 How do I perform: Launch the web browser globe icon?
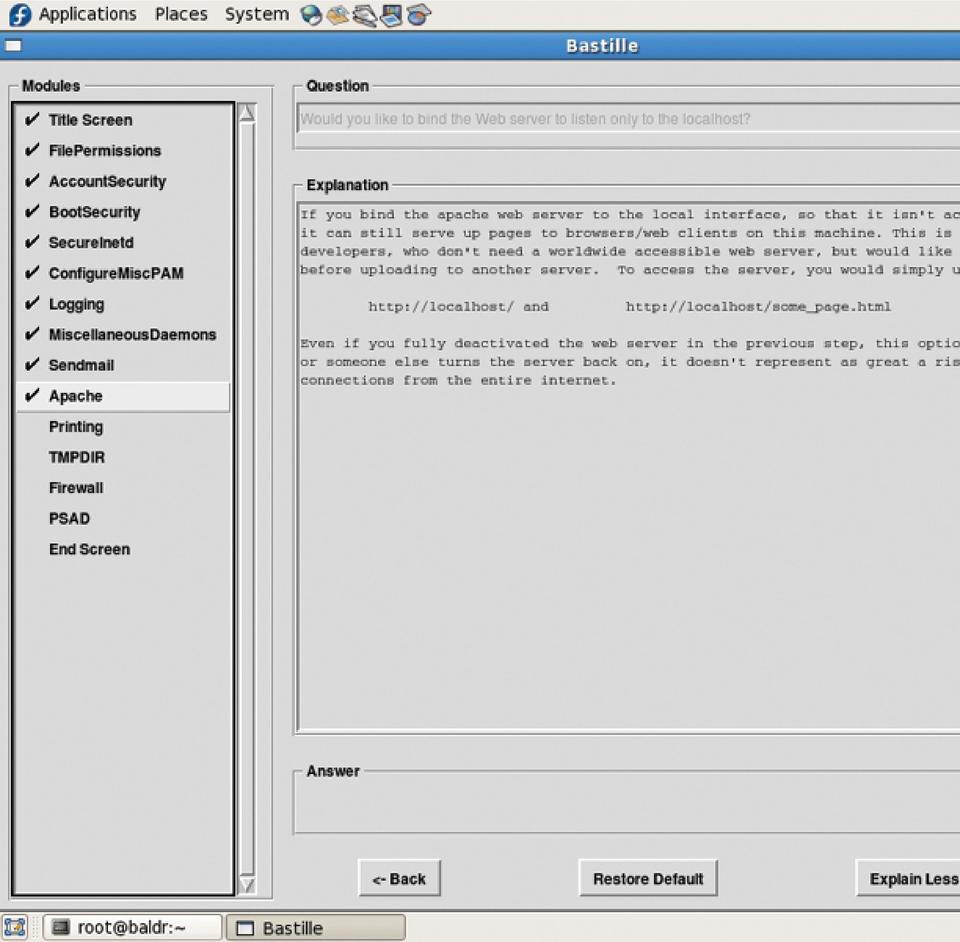[311, 15]
